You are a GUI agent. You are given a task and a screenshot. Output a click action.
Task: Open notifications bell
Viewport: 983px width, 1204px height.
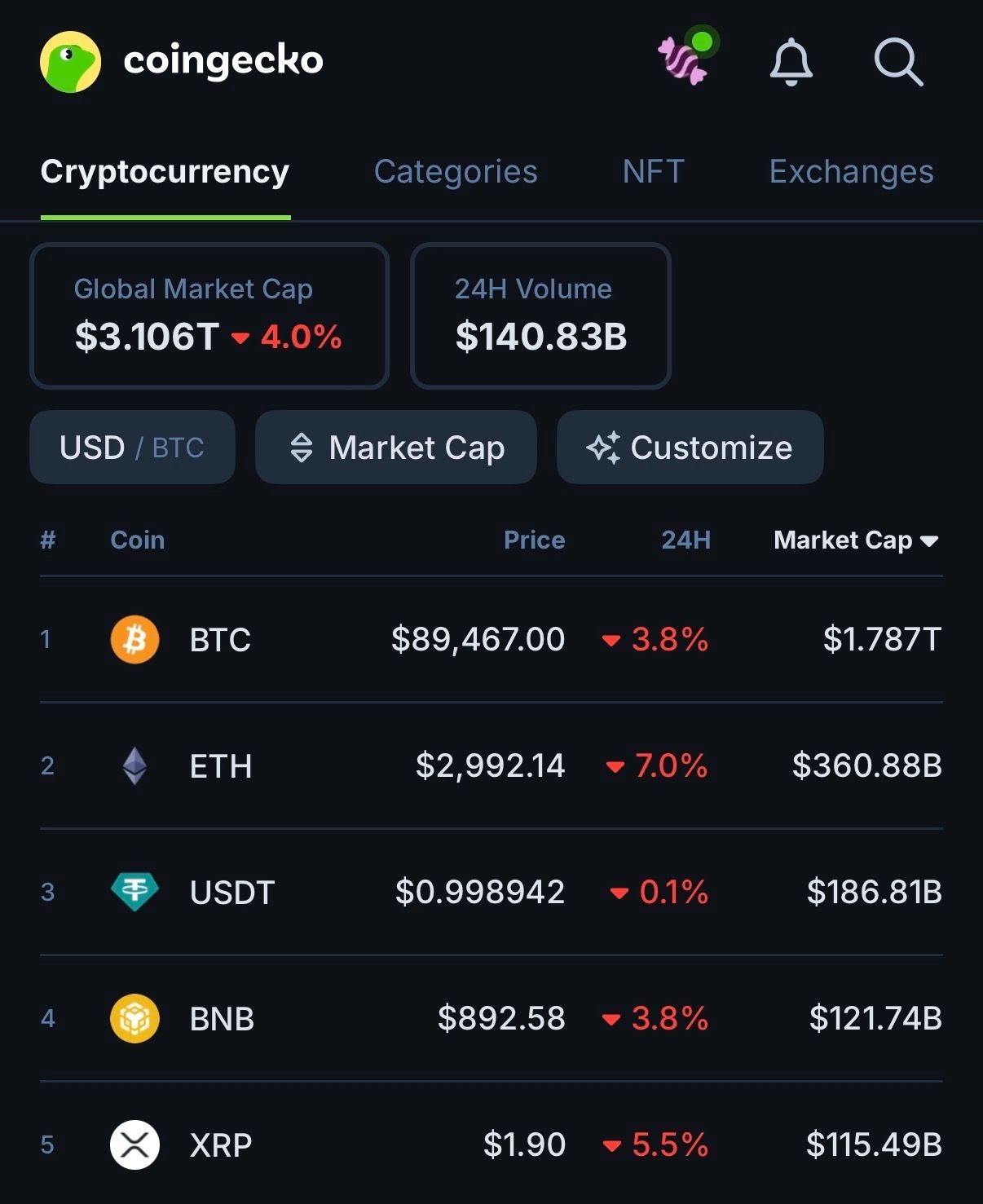click(791, 62)
